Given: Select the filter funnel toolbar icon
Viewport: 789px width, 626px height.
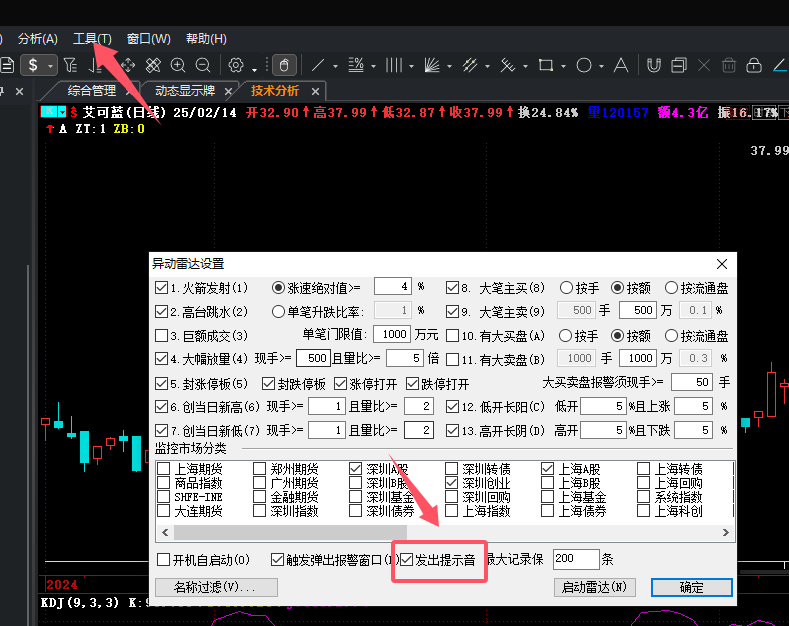Looking at the screenshot, I should click(x=70, y=65).
